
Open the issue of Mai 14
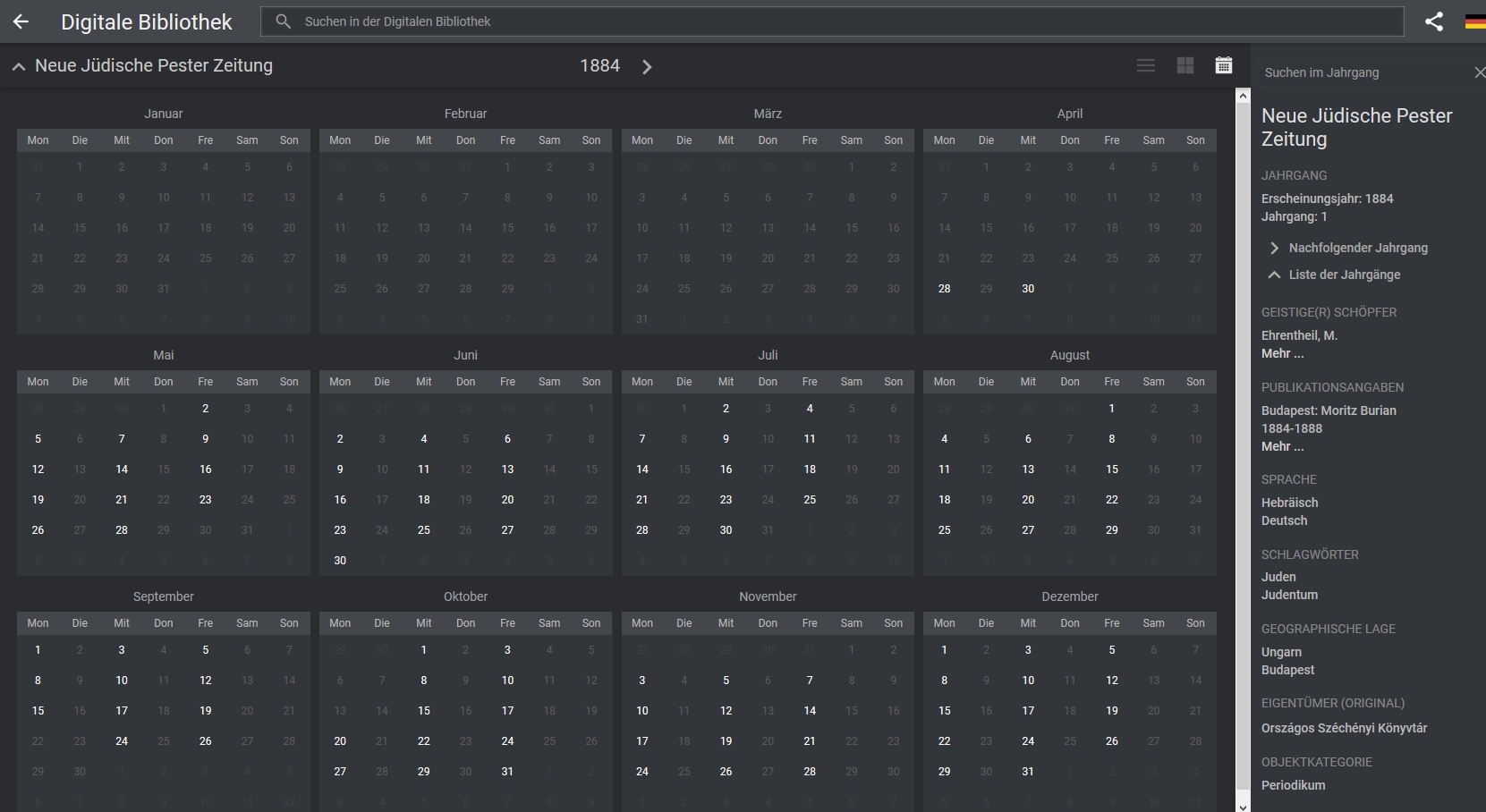(122, 469)
